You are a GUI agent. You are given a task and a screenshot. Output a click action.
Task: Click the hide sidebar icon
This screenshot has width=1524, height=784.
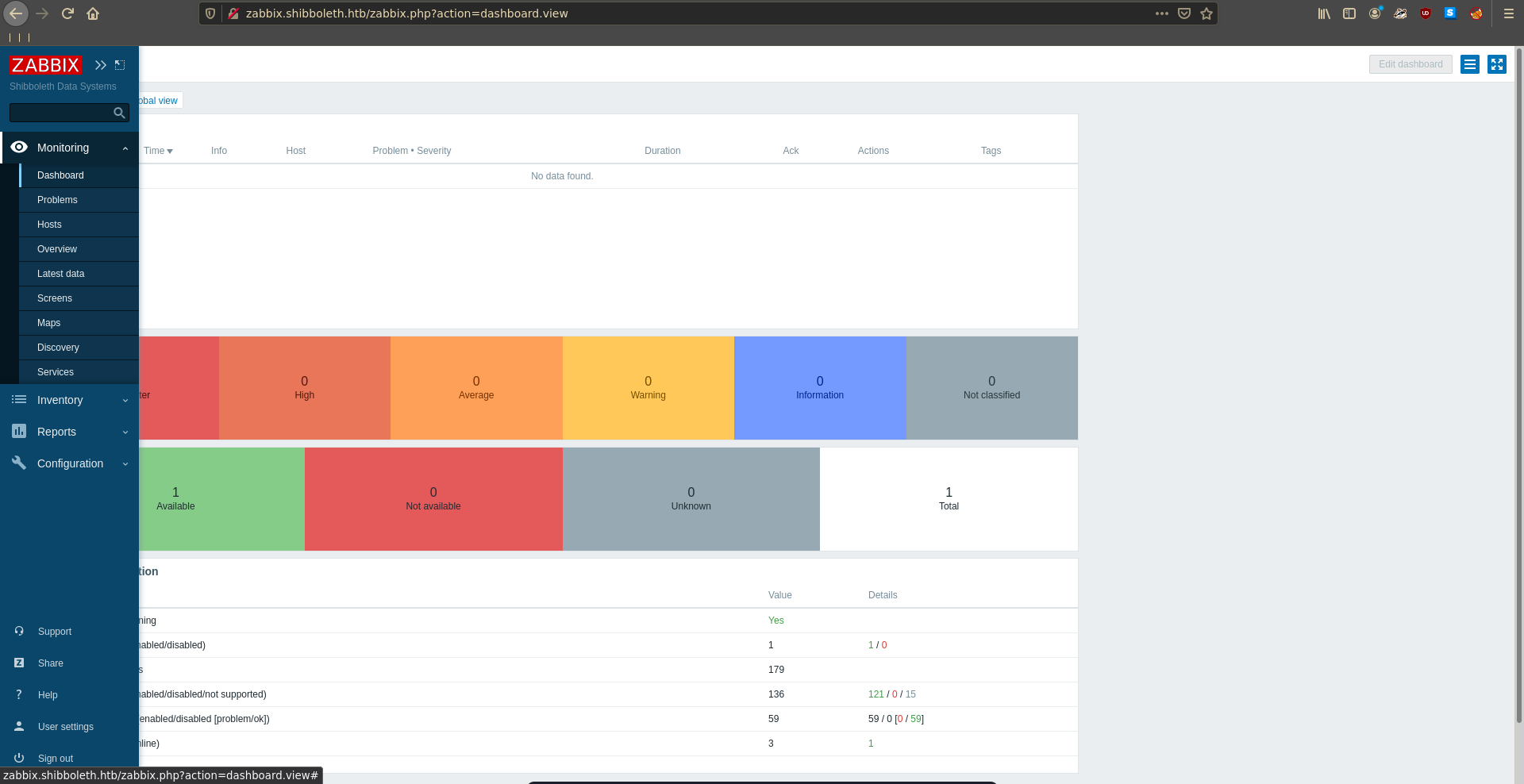pos(120,65)
